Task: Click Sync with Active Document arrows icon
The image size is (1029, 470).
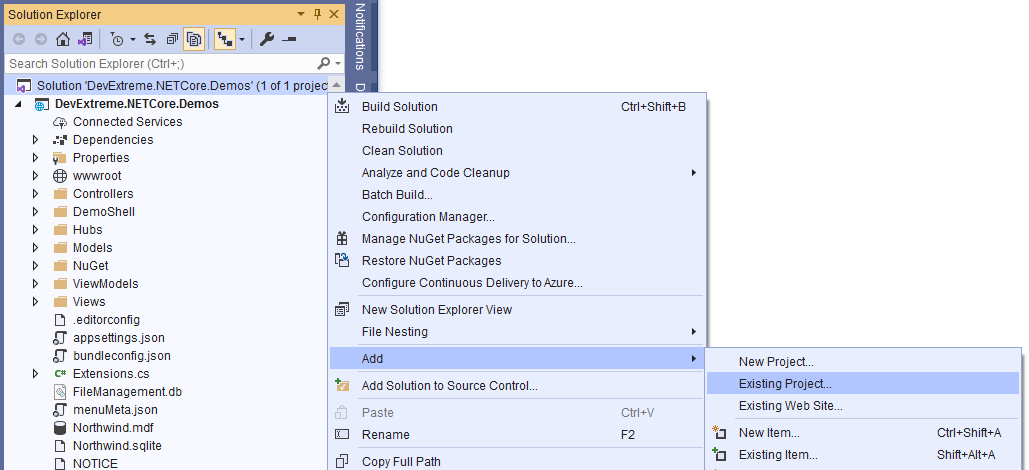Action: tap(150, 39)
